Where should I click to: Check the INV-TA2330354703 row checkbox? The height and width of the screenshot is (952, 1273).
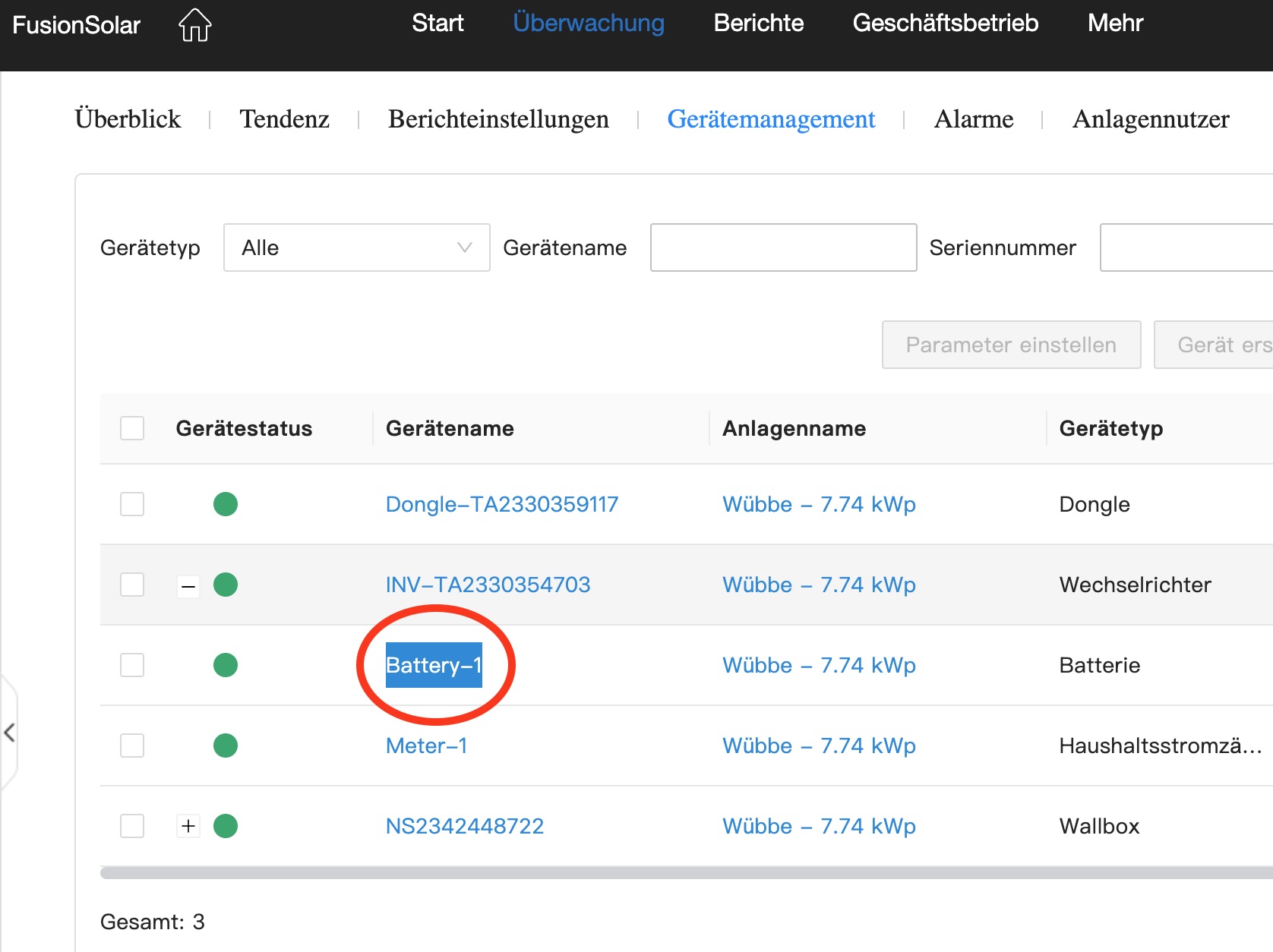[x=132, y=585]
